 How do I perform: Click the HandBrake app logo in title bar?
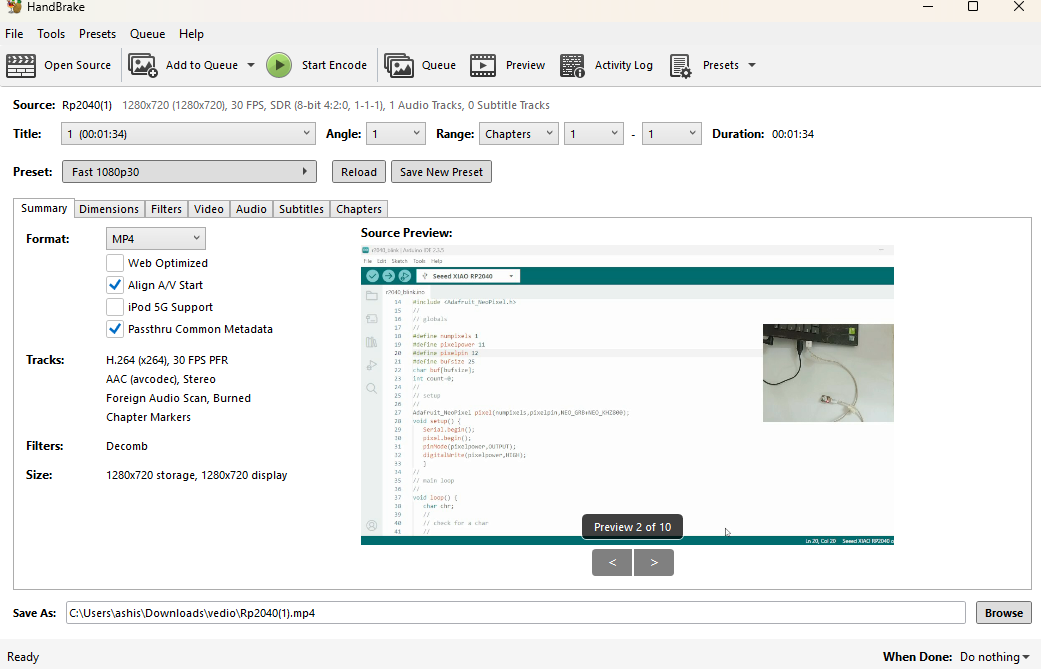point(13,7)
